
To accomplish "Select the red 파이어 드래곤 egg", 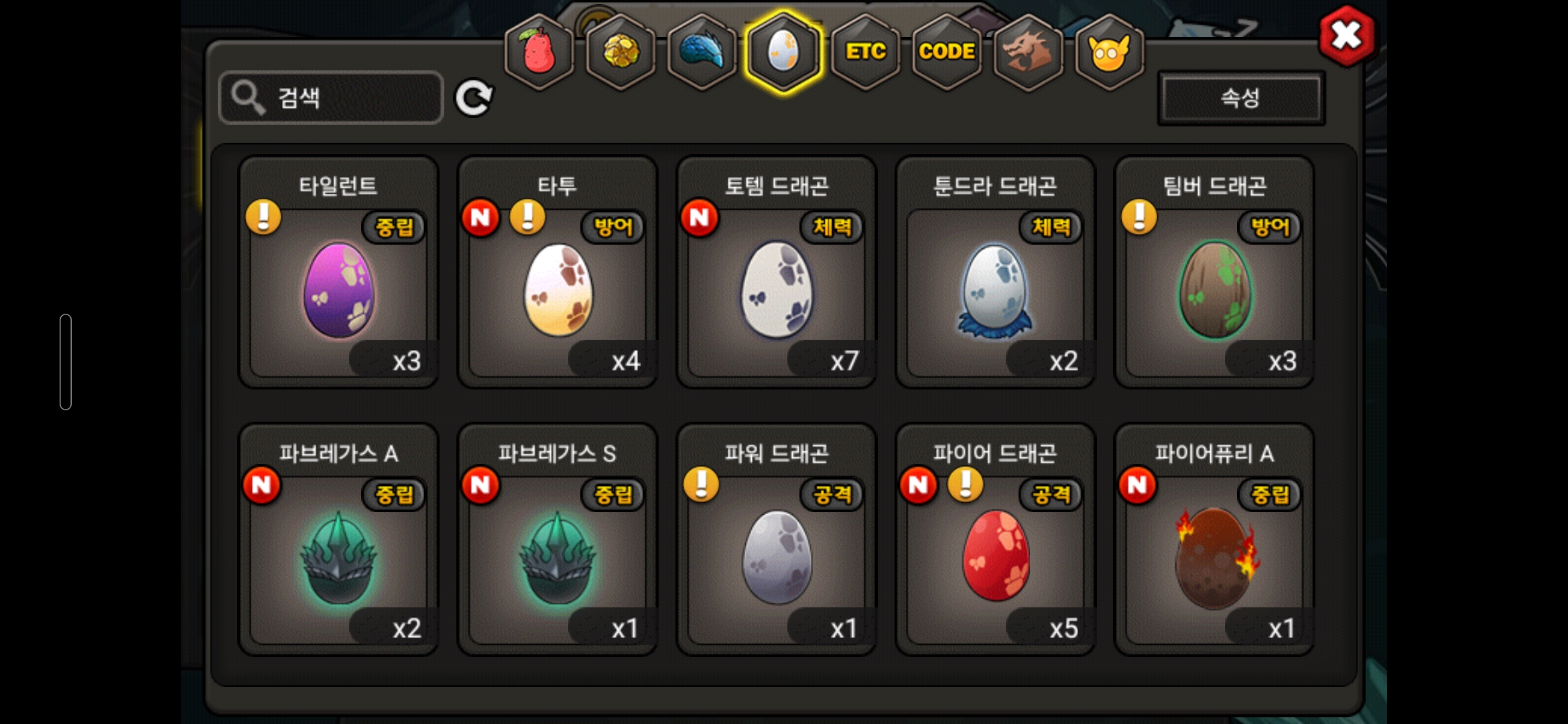I will 995,540.
